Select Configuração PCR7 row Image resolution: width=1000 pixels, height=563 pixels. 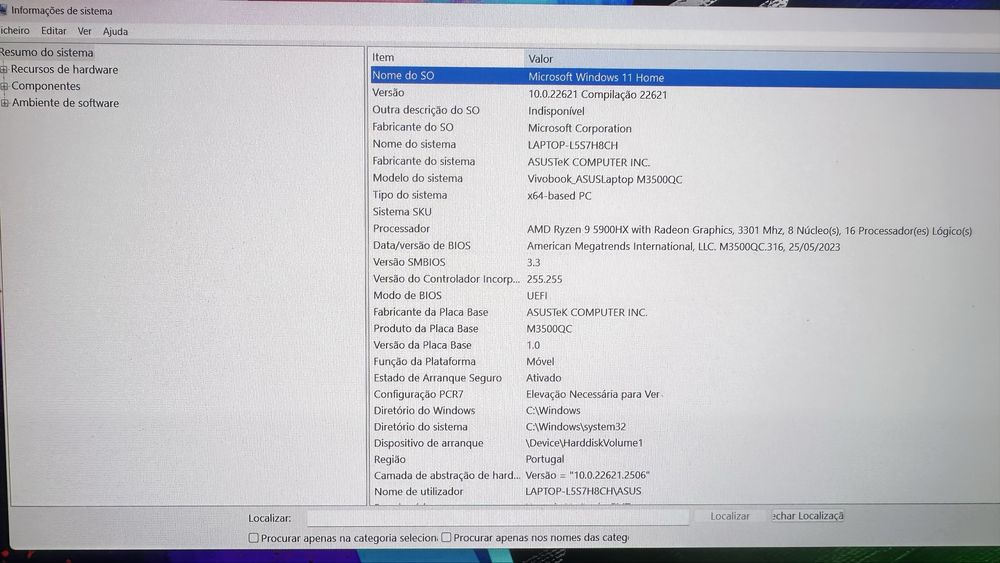tap(685, 394)
